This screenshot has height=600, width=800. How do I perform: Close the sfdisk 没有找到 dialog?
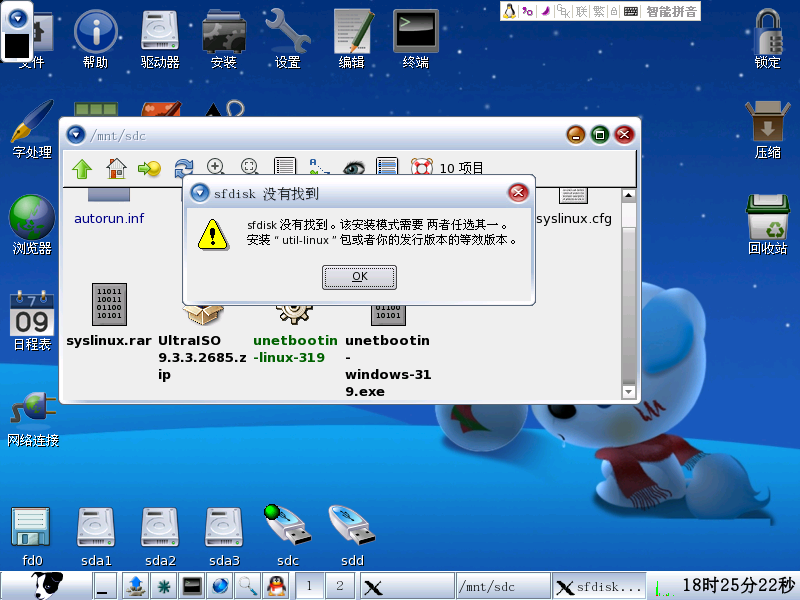518,192
